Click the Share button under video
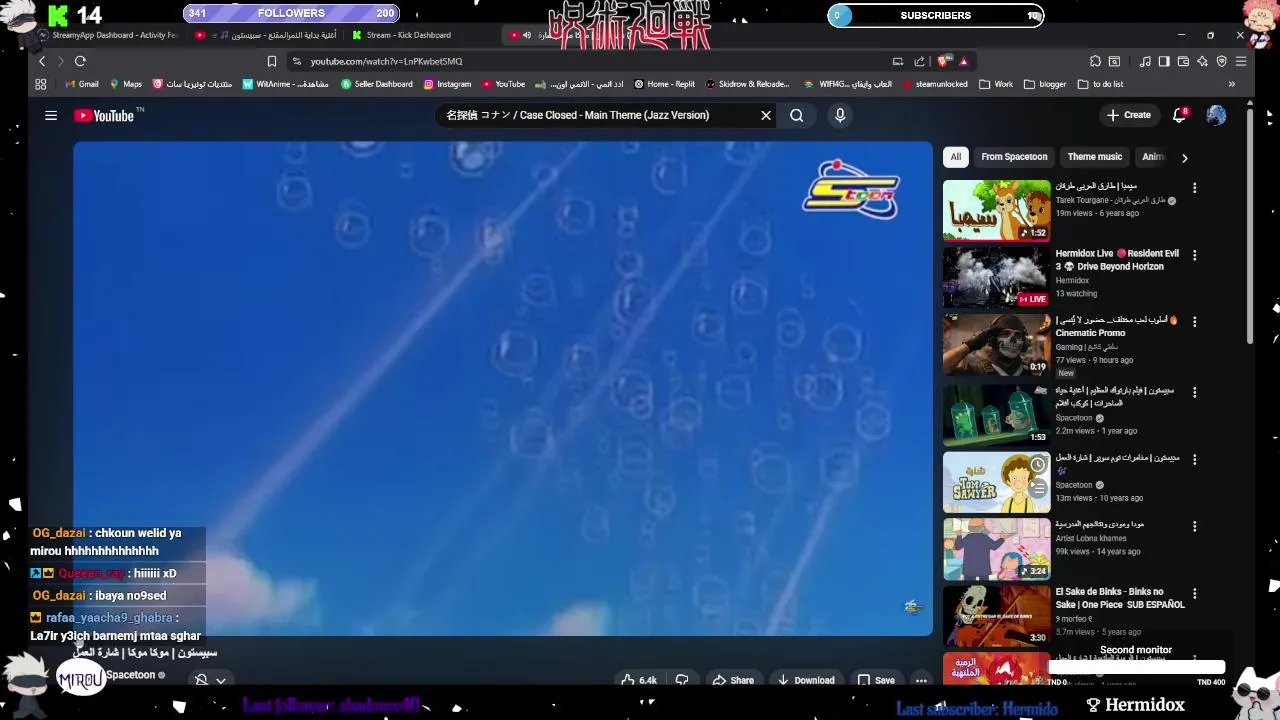Image resolution: width=1280 pixels, height=720 pixels. (732, 680)
